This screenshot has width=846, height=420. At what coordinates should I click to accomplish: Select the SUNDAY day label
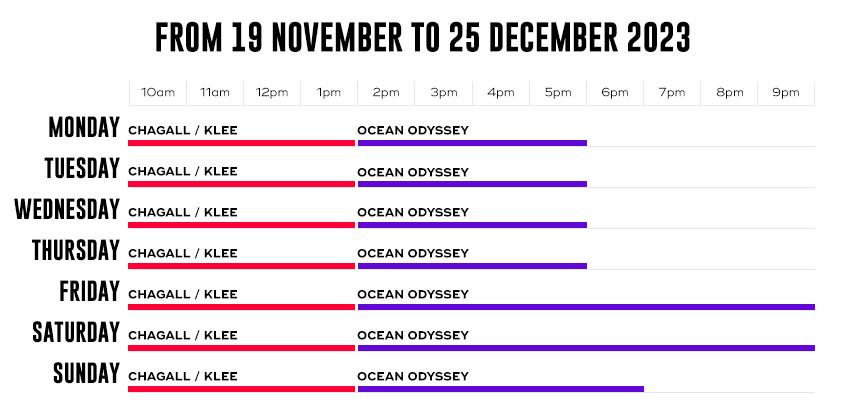(86, 374)
